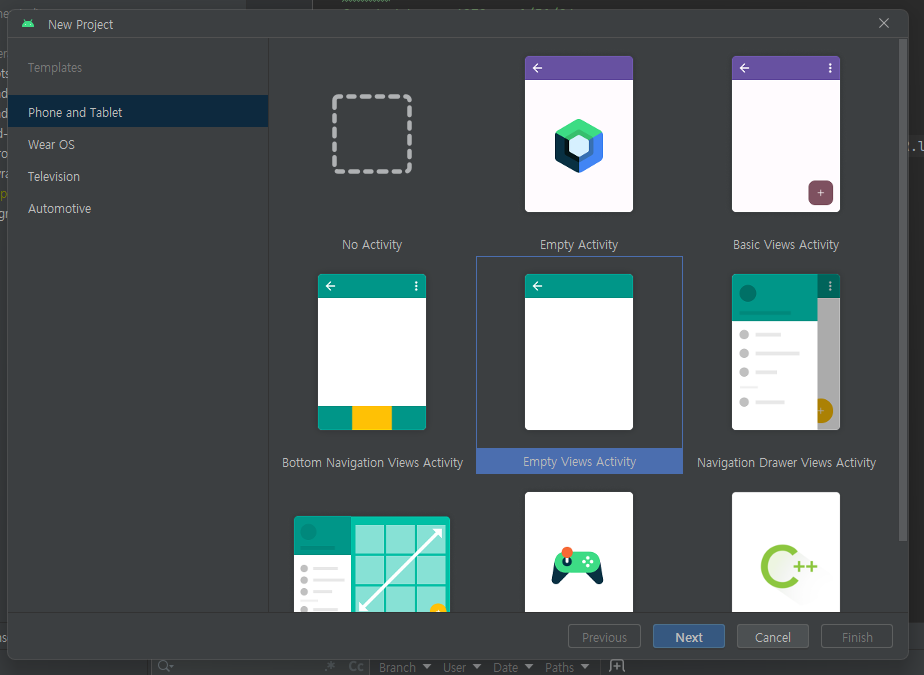Image resolution: width=924 pixels, height=675 pixels.
Task: Toggle match case Cc in background log search
Action: [x=356, y=666]
